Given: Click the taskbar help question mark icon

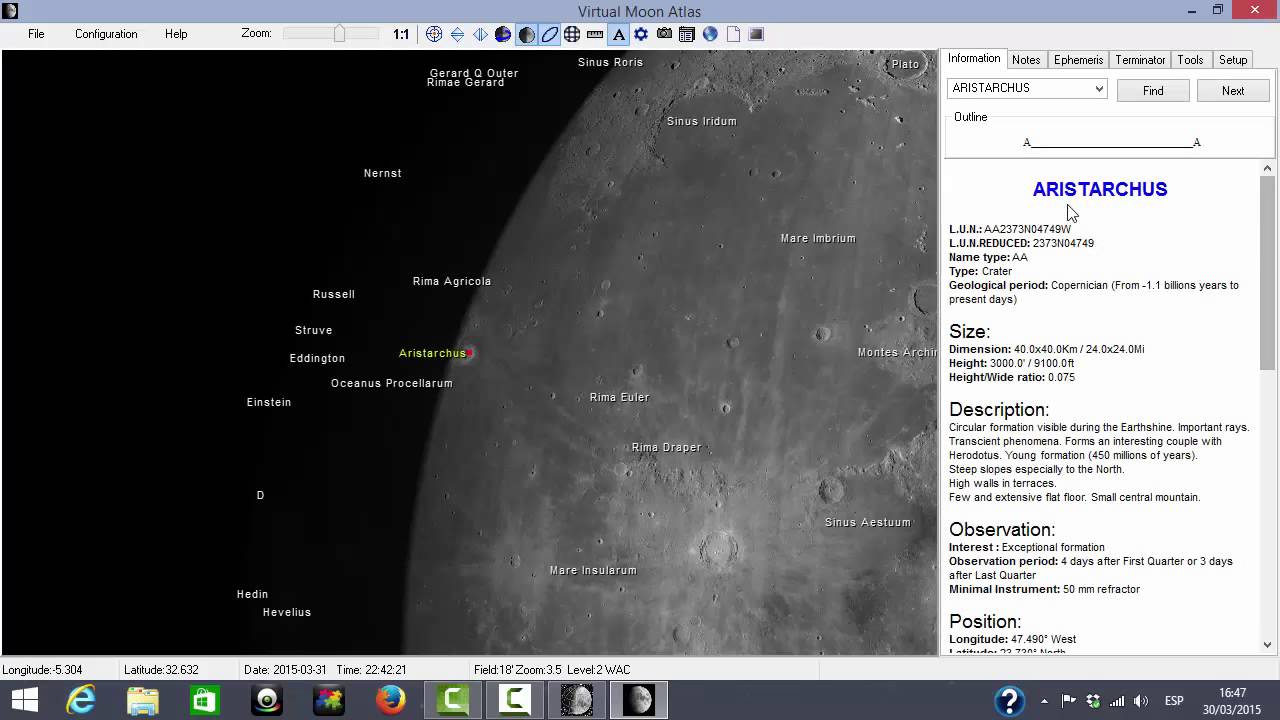Looking at the screenshot, I should (x=1009, y=700).
